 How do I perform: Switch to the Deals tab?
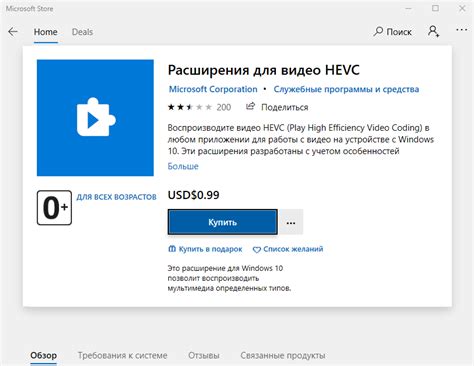tap(82, 32)
